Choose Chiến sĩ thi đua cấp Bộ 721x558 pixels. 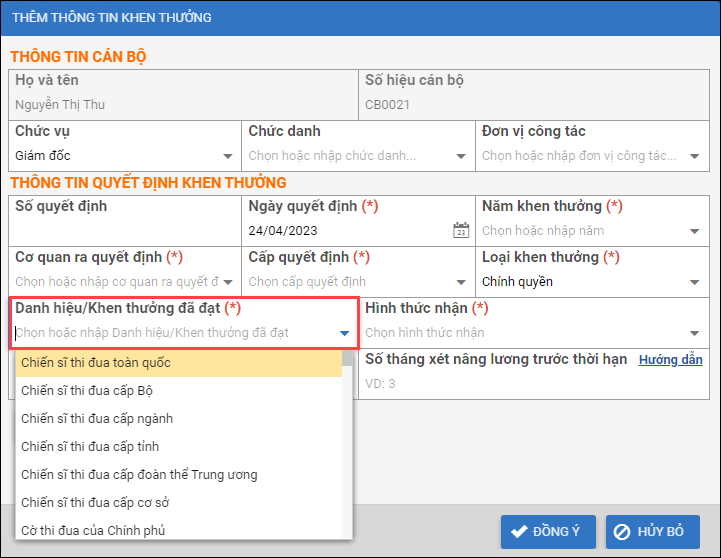(x=178, y=391)
